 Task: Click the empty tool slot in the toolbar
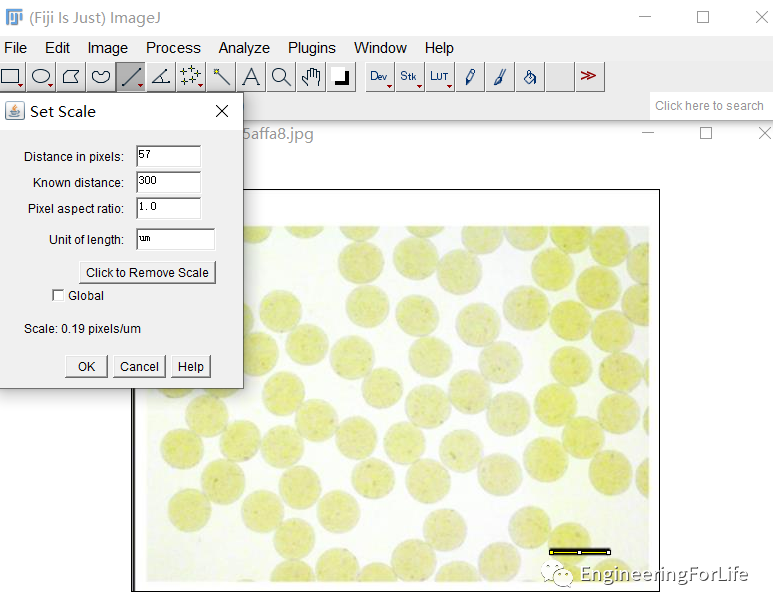pyautogui.click(x=560, y=77)
